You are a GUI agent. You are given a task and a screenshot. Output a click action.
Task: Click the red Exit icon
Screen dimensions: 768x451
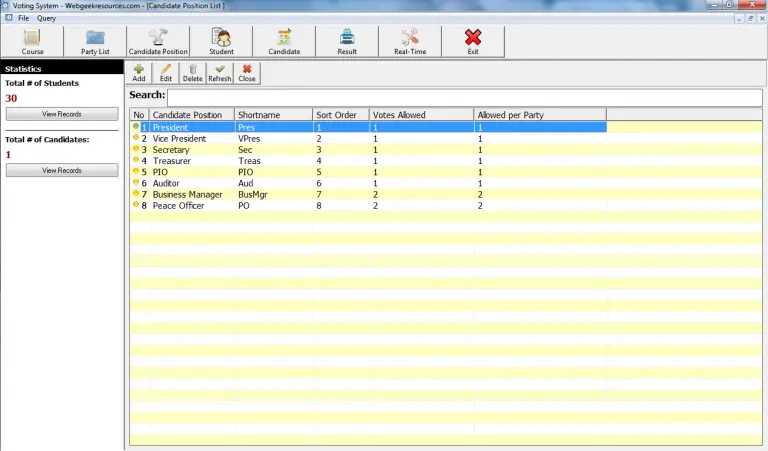pos(473,41)
